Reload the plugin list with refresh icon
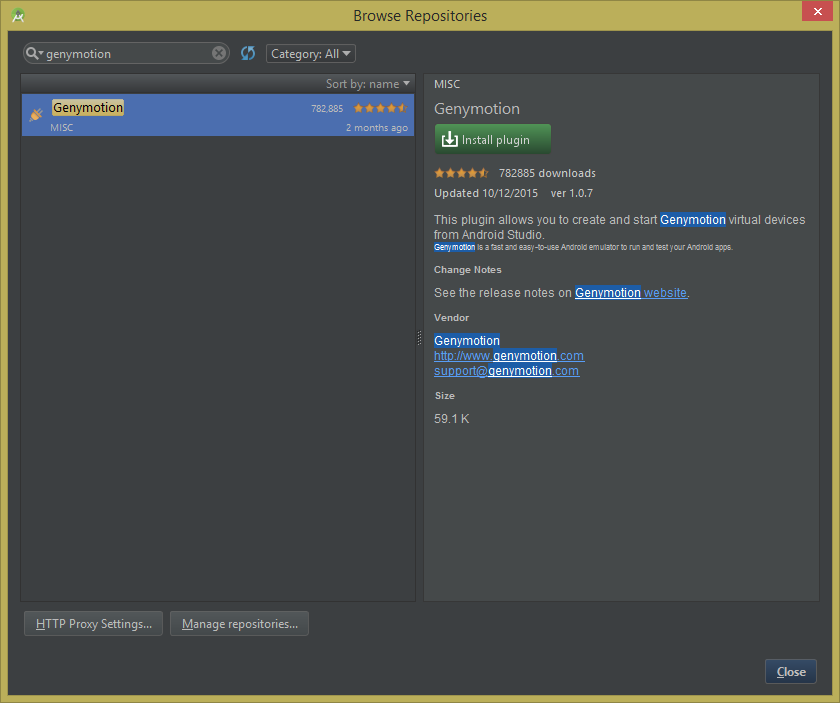This screenshot has width=840, height=703. (x=248, y=53)
